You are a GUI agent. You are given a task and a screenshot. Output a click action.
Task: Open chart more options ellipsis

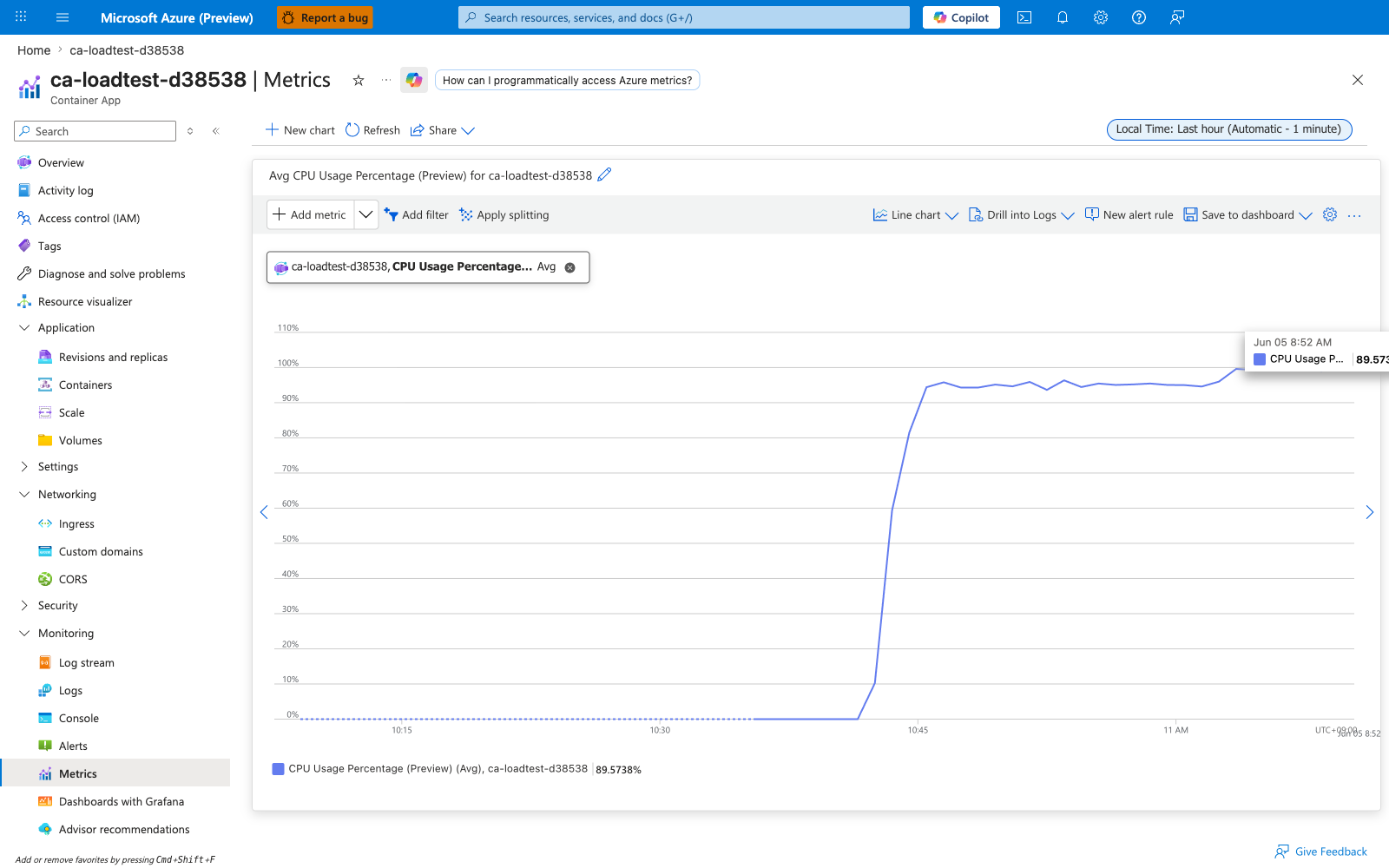click(1354, 215)
